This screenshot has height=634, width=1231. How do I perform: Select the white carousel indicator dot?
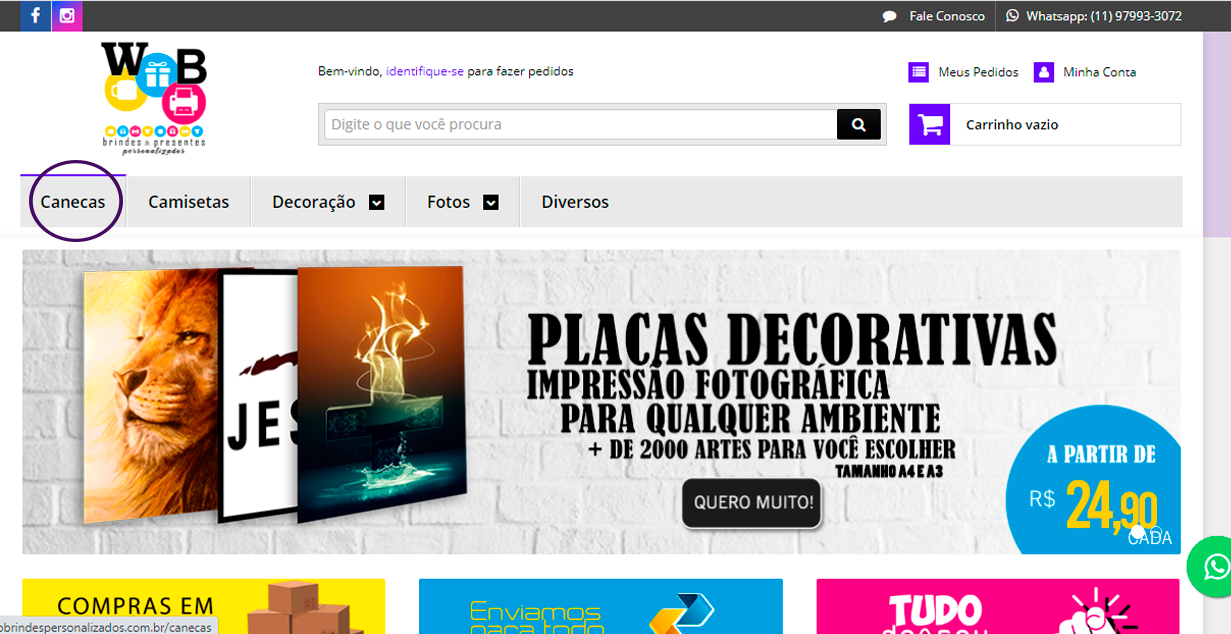[1137, 531]
